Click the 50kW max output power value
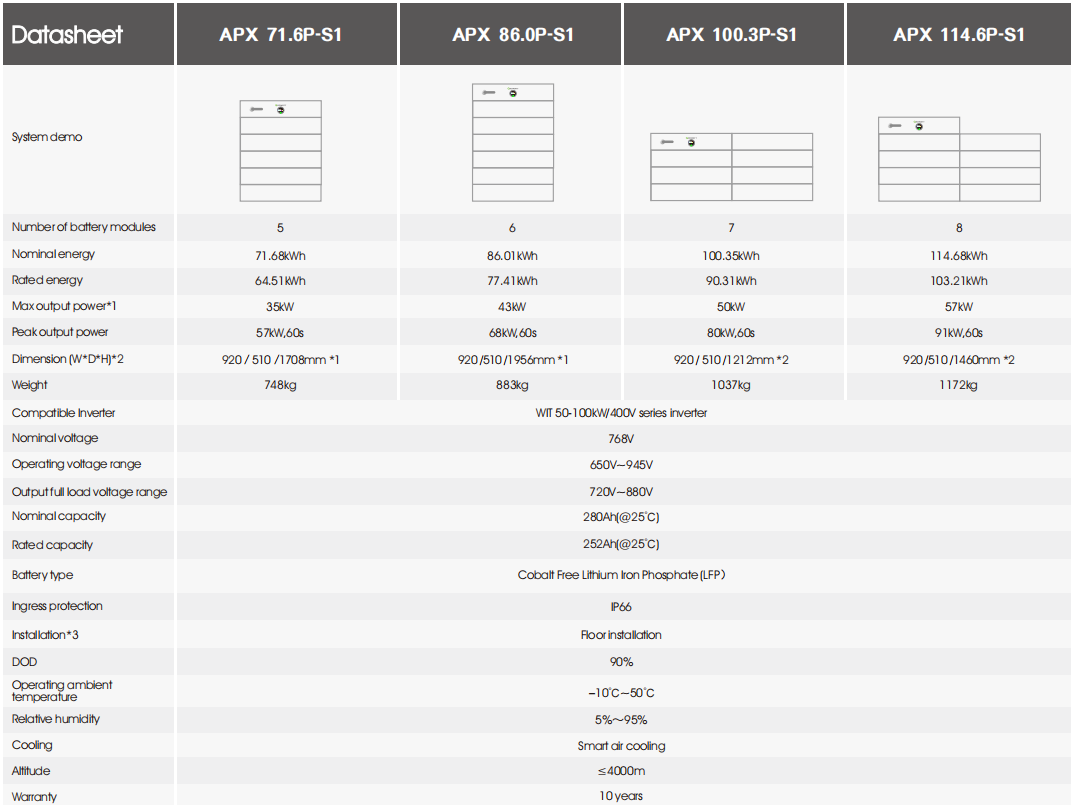 pyautogui.click(x=731, y=307)
